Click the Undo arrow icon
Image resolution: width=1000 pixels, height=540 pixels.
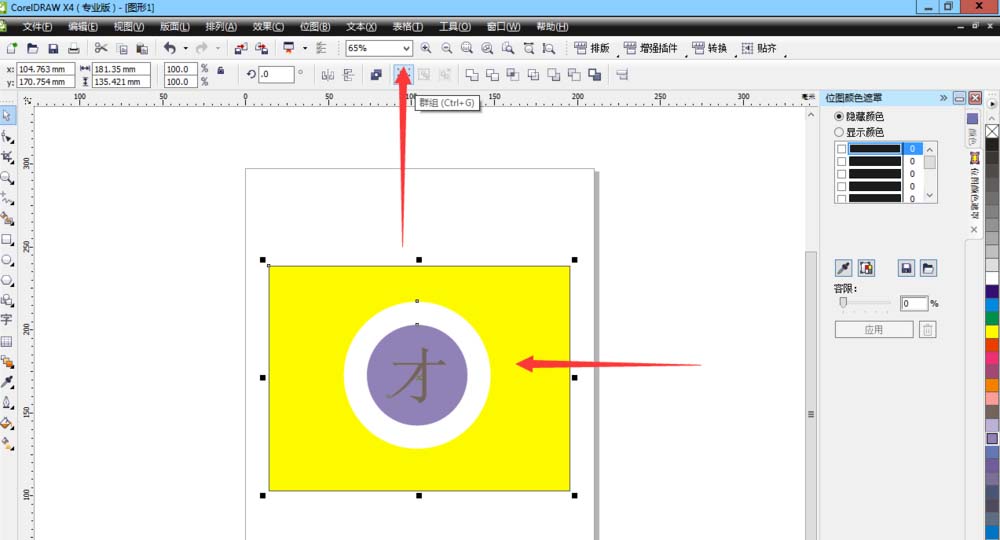coord(170,48)
